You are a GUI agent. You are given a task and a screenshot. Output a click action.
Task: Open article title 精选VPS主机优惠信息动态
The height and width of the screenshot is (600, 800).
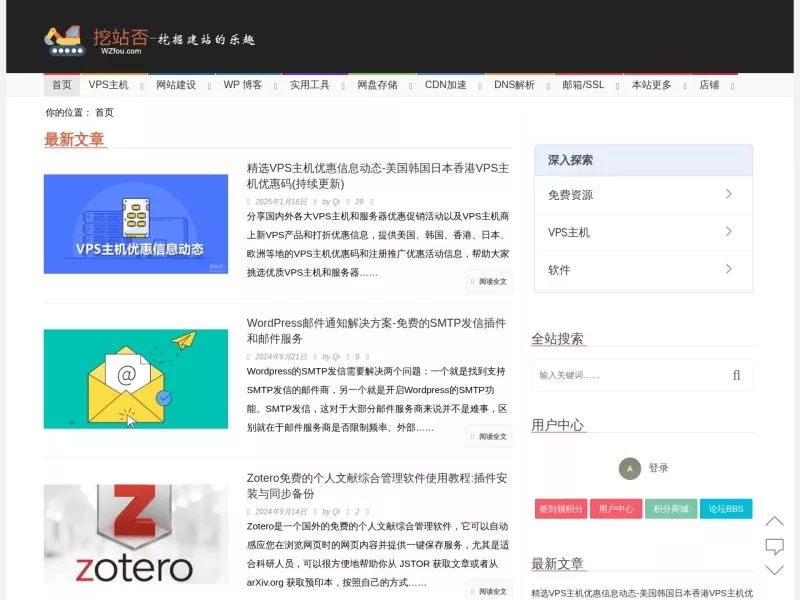[x=378, y=176]
